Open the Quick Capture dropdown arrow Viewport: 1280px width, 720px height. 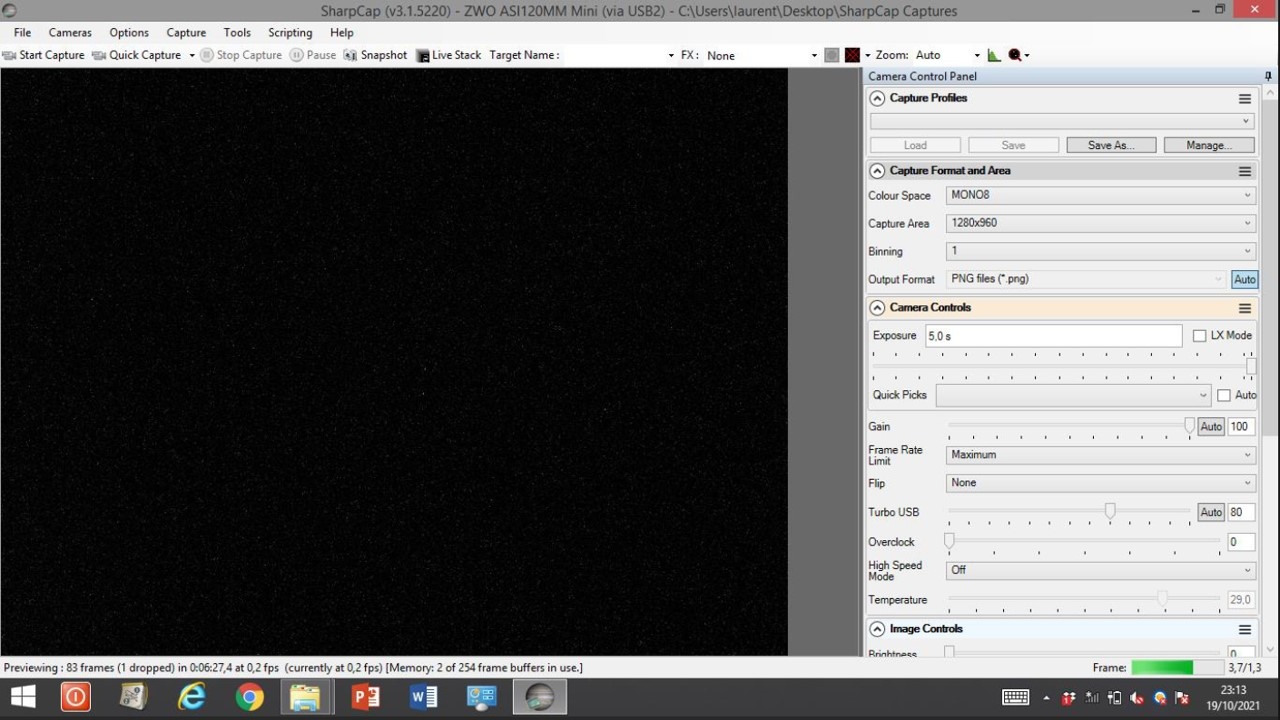click(192, 55)
